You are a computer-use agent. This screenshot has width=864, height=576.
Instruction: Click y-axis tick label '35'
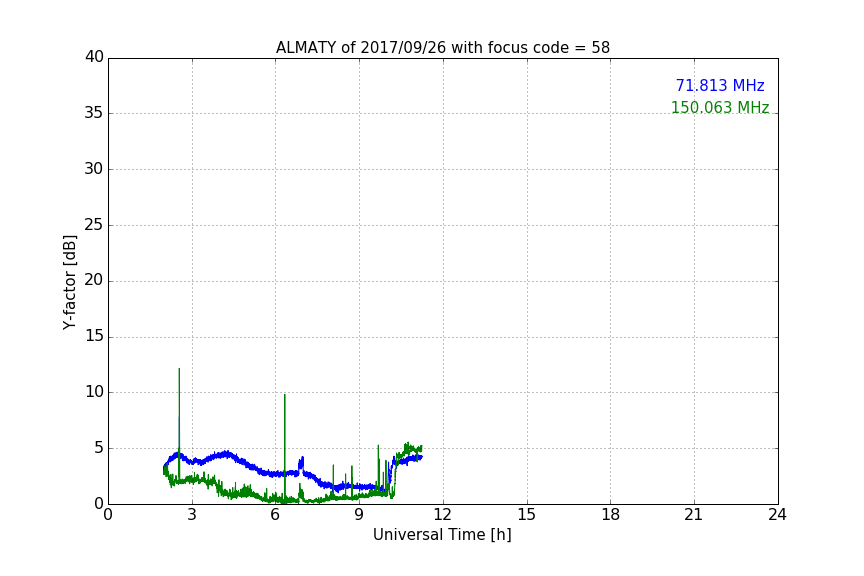tap(94, 113)
